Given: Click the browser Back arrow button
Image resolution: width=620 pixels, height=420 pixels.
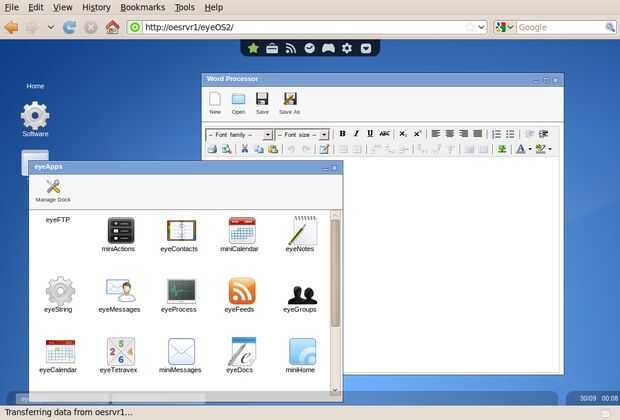Looking at the screenshot, I should (x=11, y=27).
